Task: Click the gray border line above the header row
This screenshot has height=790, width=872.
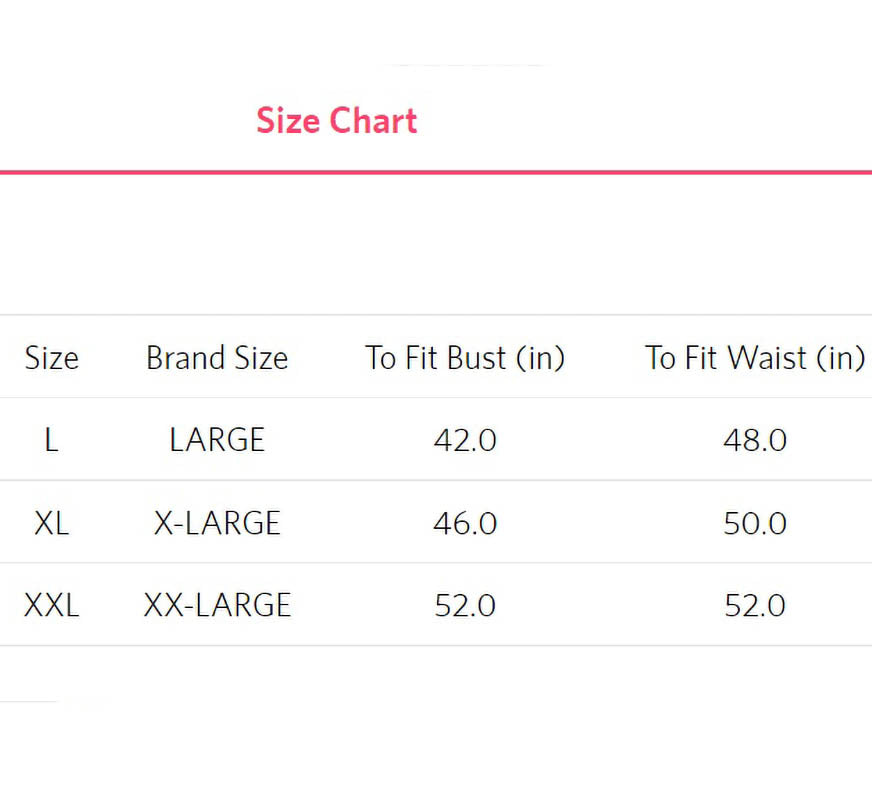Action: click(436, 315)
